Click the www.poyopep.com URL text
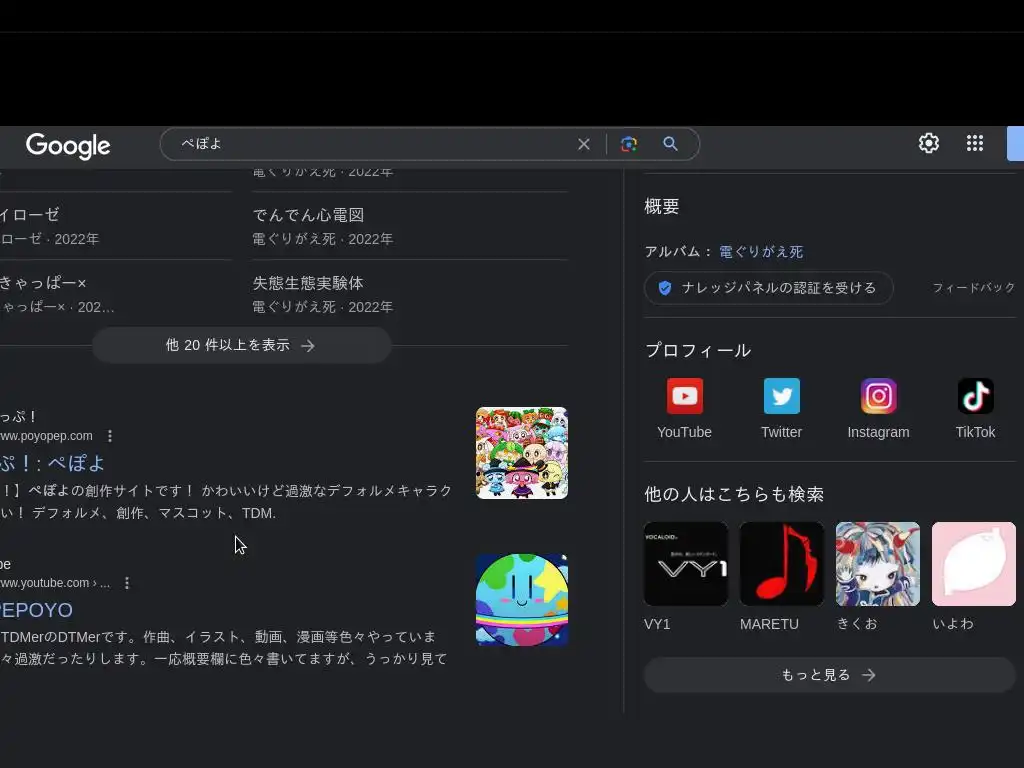 pos(46,436)
